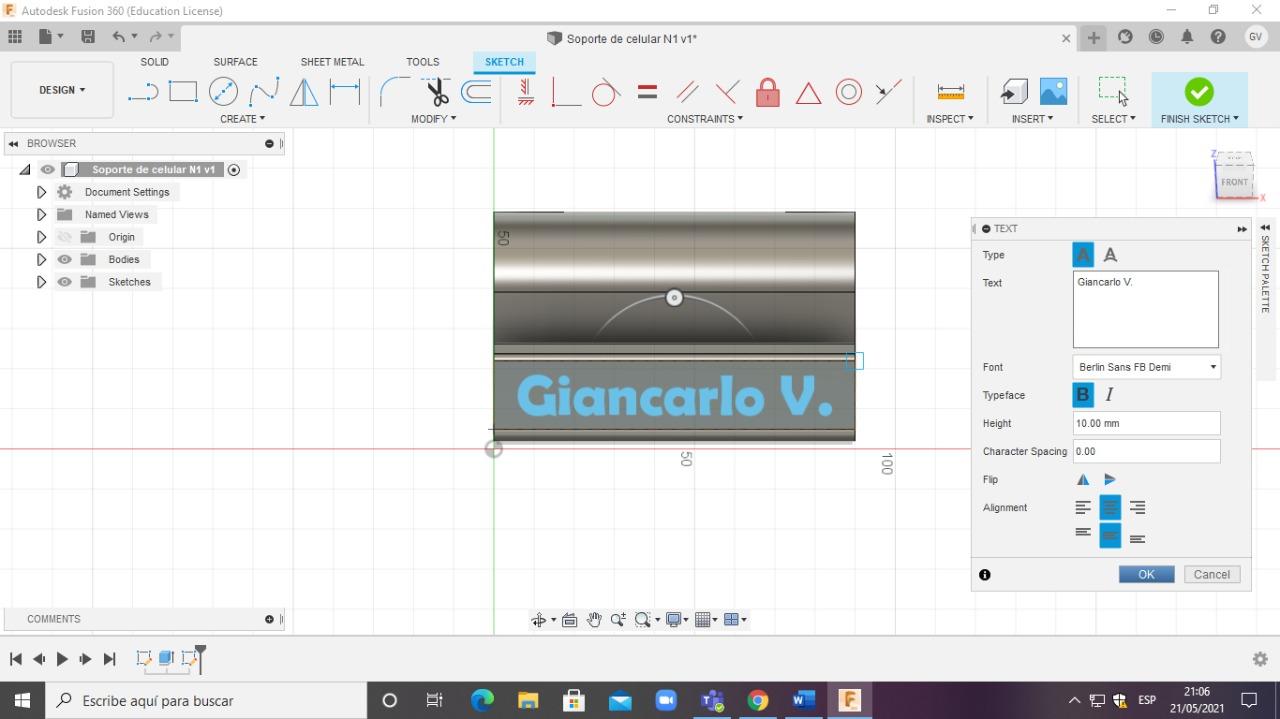Select the Mirror sketch tool
This screenshot has height=719, width=1280.
pyautogui.click(x=304, y=93)
